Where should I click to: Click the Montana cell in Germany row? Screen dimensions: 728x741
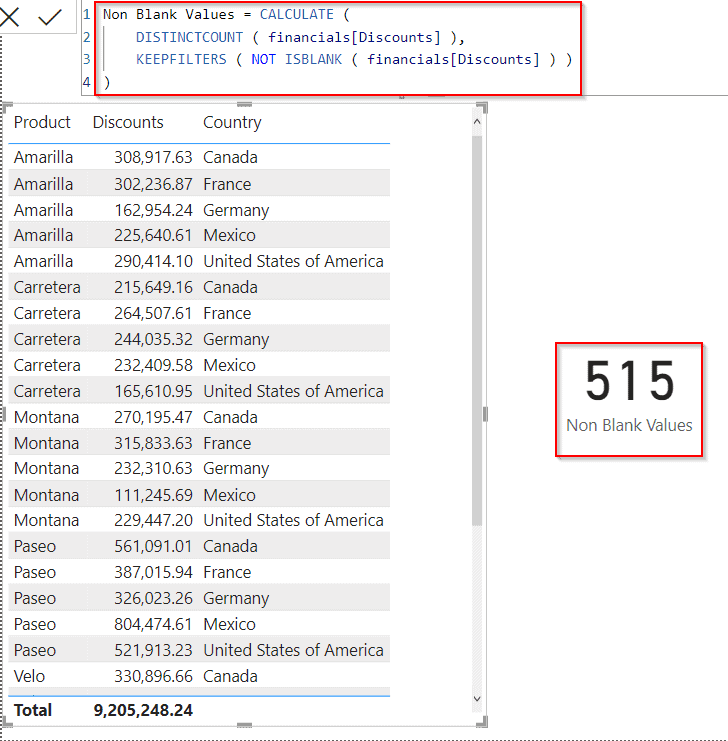click(46, 468)
